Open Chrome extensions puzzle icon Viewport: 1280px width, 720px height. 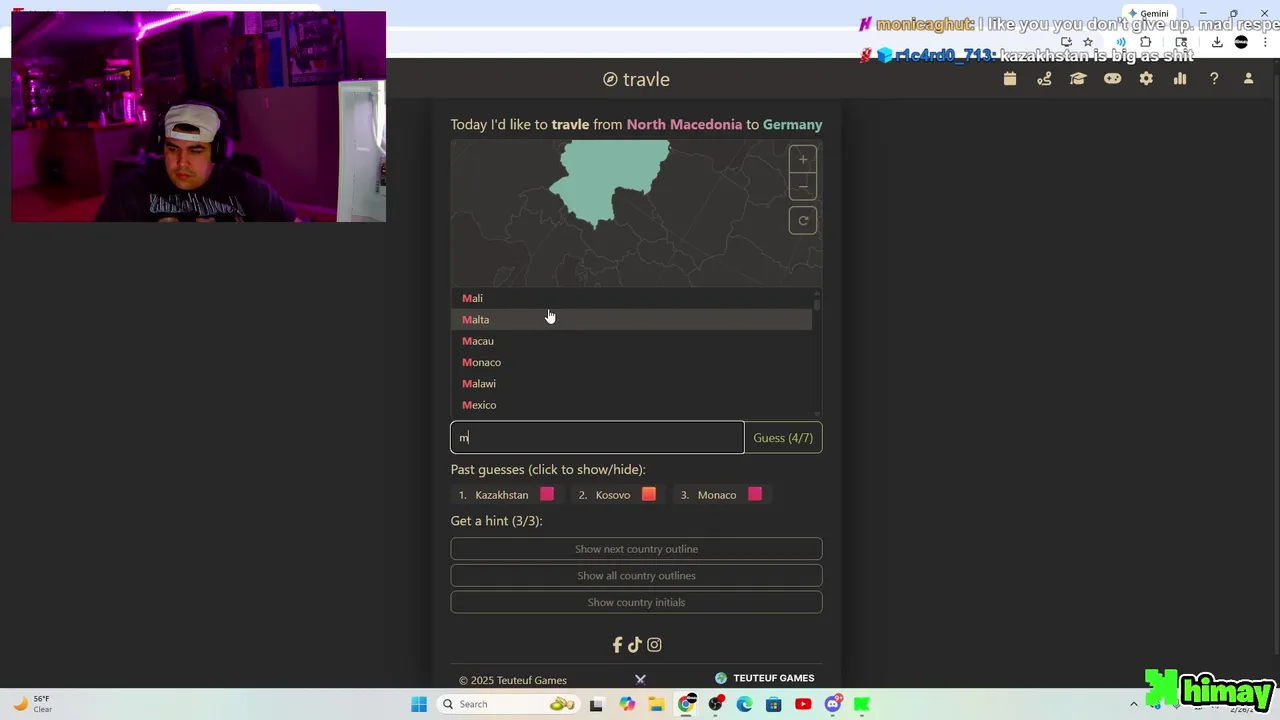pos(1146,42)
